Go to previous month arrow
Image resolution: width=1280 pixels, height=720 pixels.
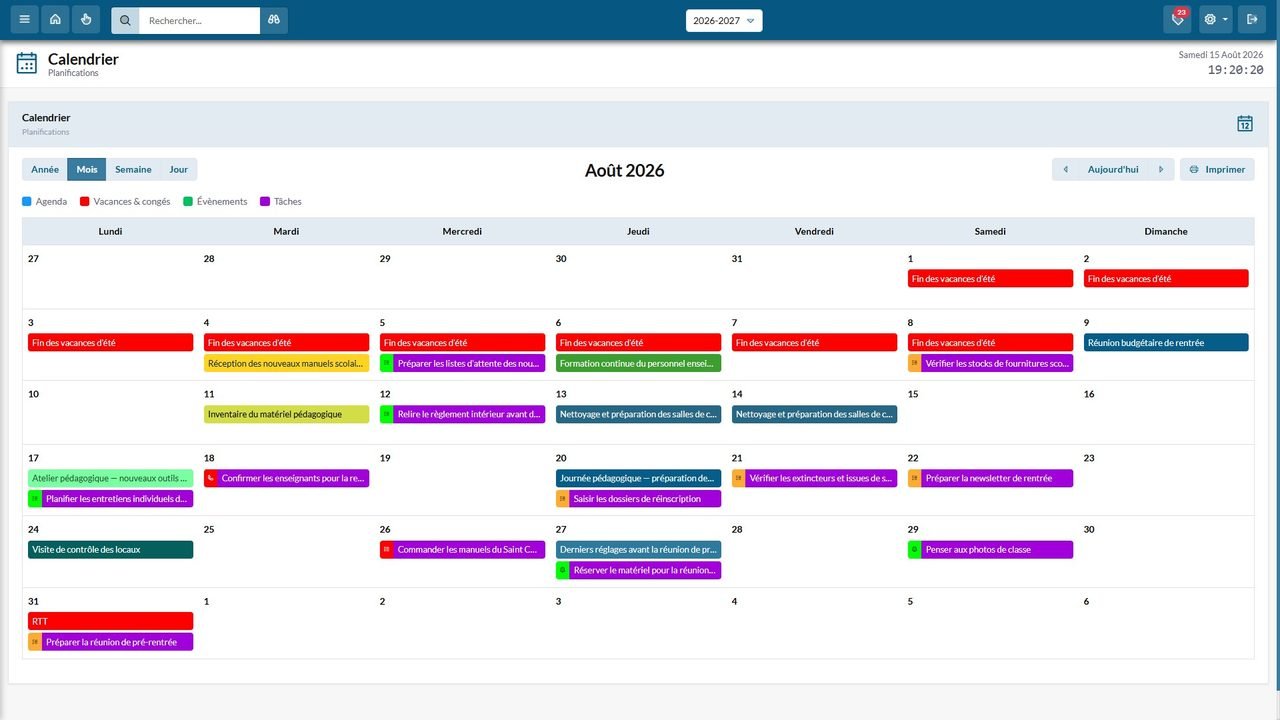click(x=1066, y=170)
